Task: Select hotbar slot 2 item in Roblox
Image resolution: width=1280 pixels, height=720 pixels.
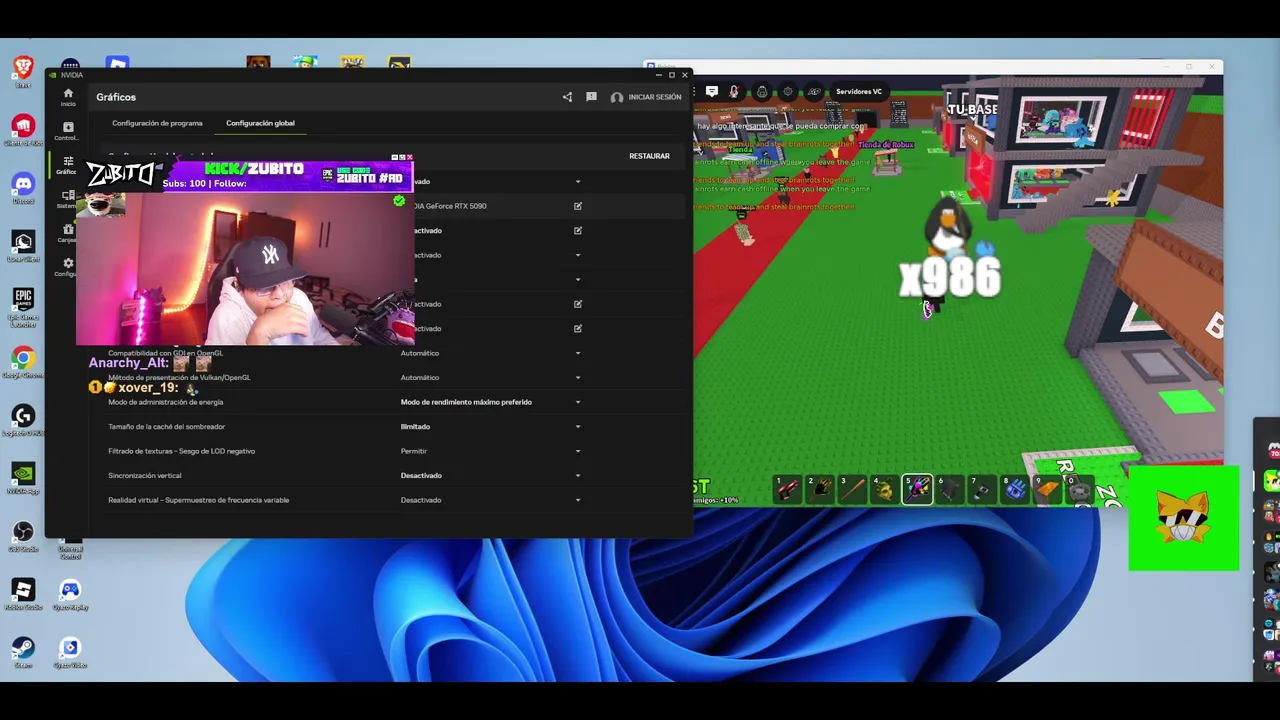Action: click(820, 489)
